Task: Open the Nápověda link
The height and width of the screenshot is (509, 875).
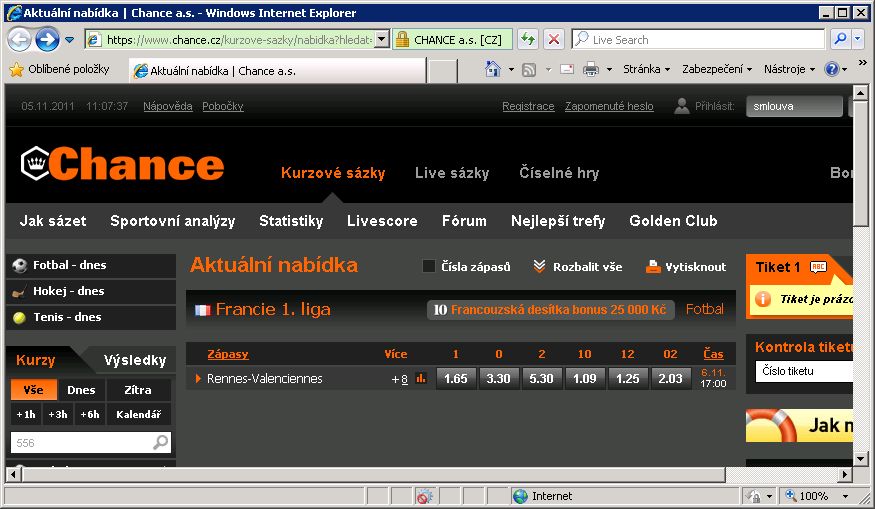Action: point(167,106)
